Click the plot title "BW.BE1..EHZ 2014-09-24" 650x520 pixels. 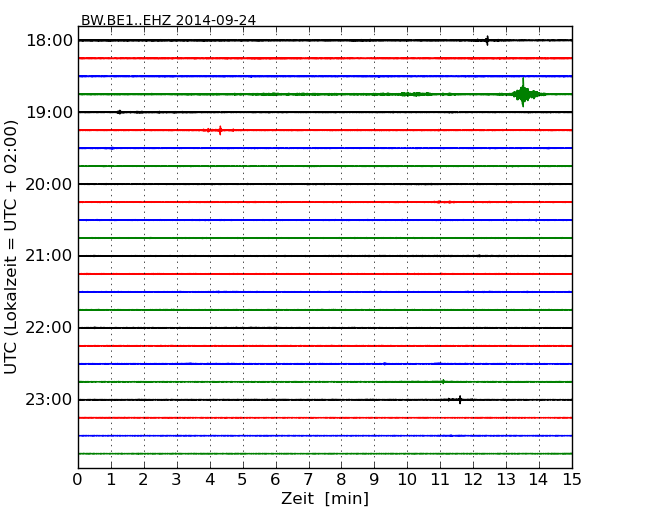(x=168, y=20)
